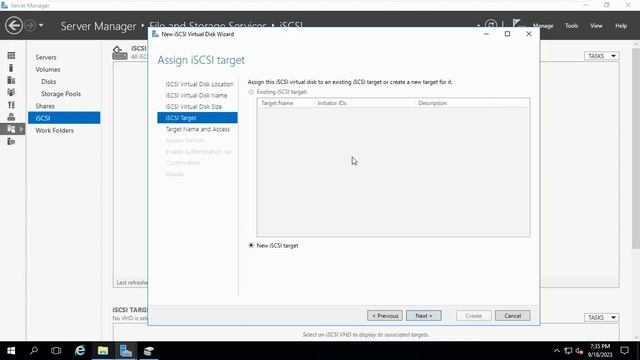Image resolution: width=640 pixels, height=360 pixels.
Task: Select File and Storage Services rail icon
Action: click(x=11, y=129)
